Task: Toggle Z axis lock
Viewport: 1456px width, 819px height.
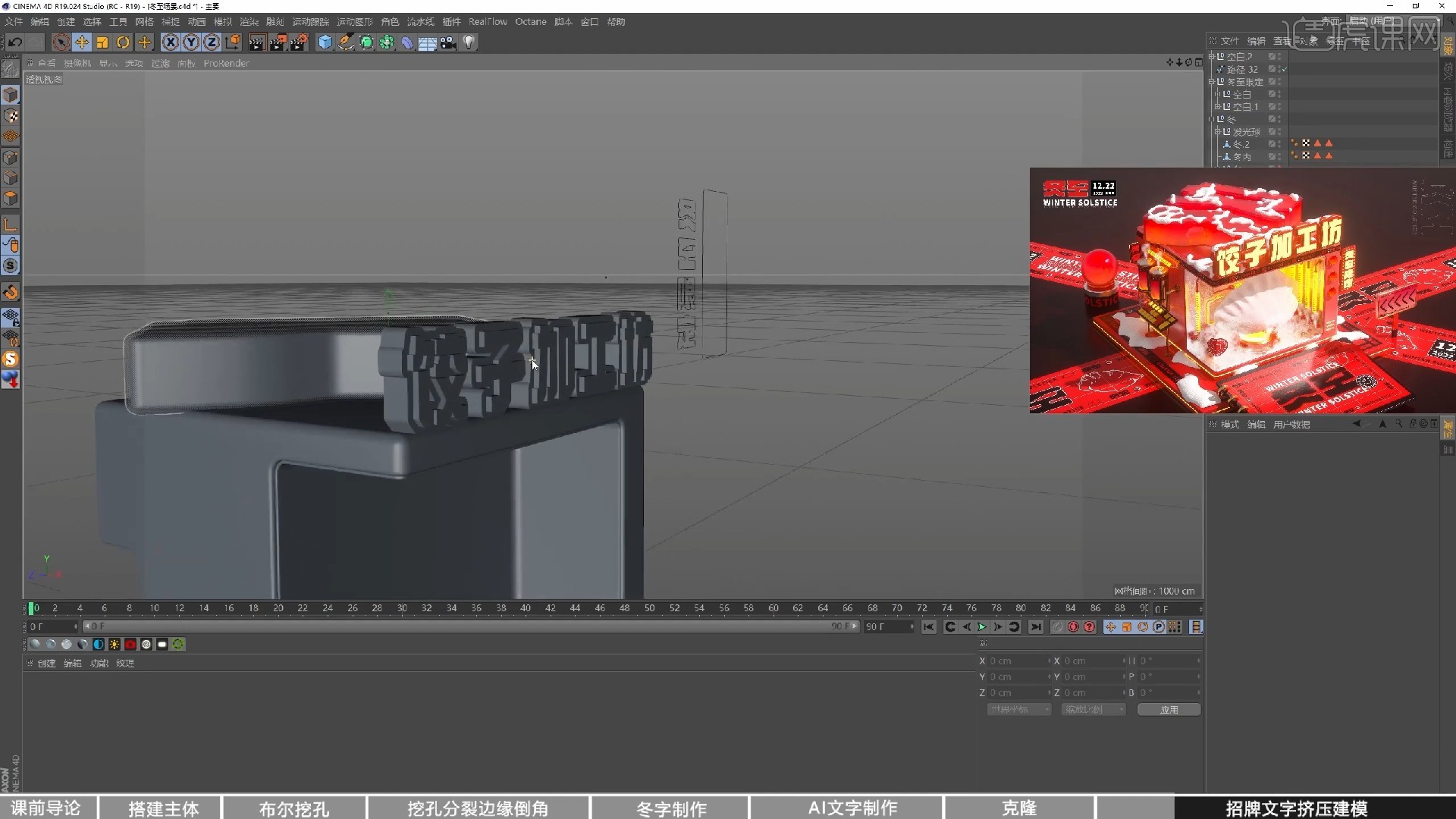Action: pyautogui.click(x=212, y=42)
